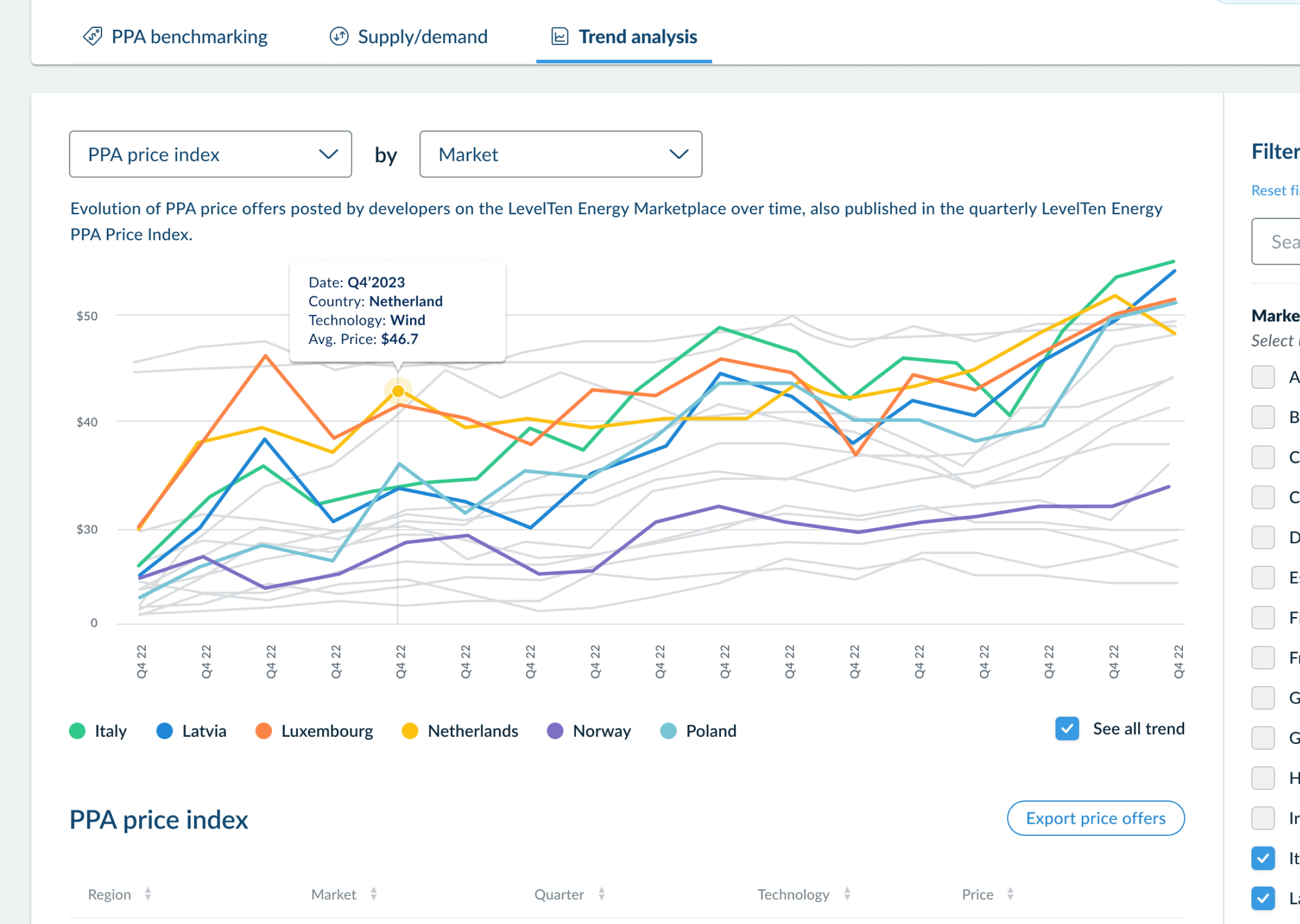This screenshot has height=924, width=1300.
Task: Sort table by Price column arrows
Action: click(1010, 894)
